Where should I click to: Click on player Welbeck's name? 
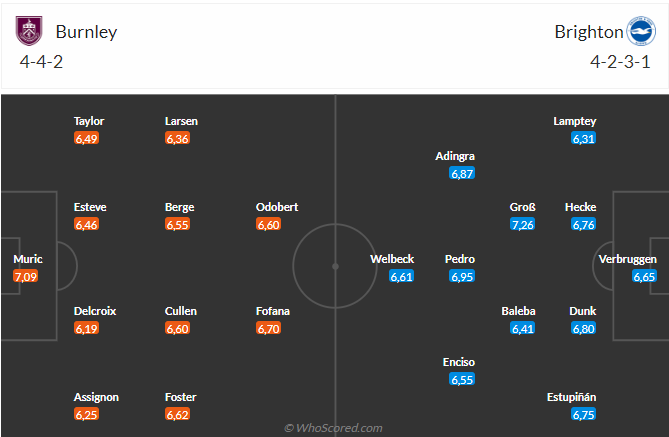(391, 259)
